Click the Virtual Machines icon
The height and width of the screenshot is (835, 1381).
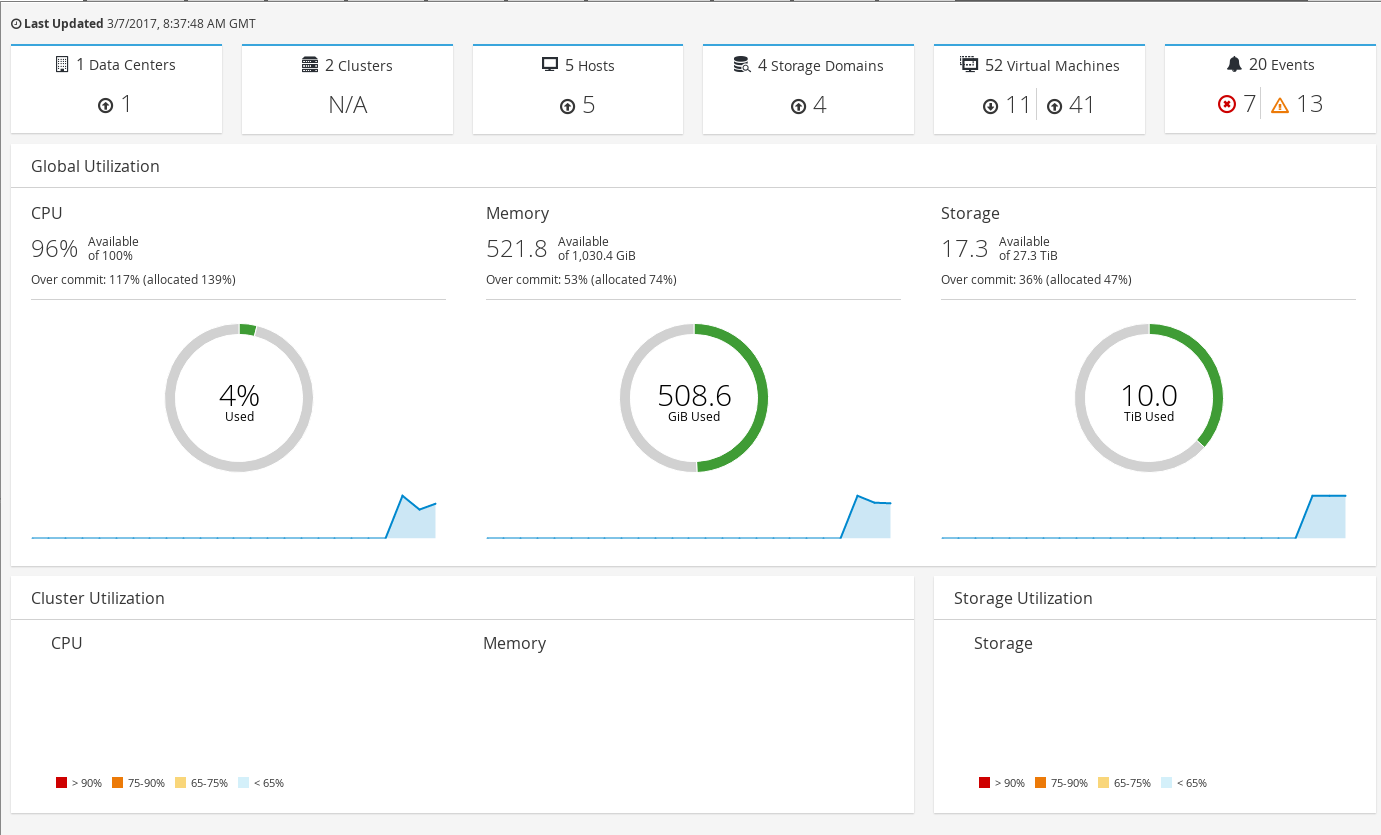969,65
